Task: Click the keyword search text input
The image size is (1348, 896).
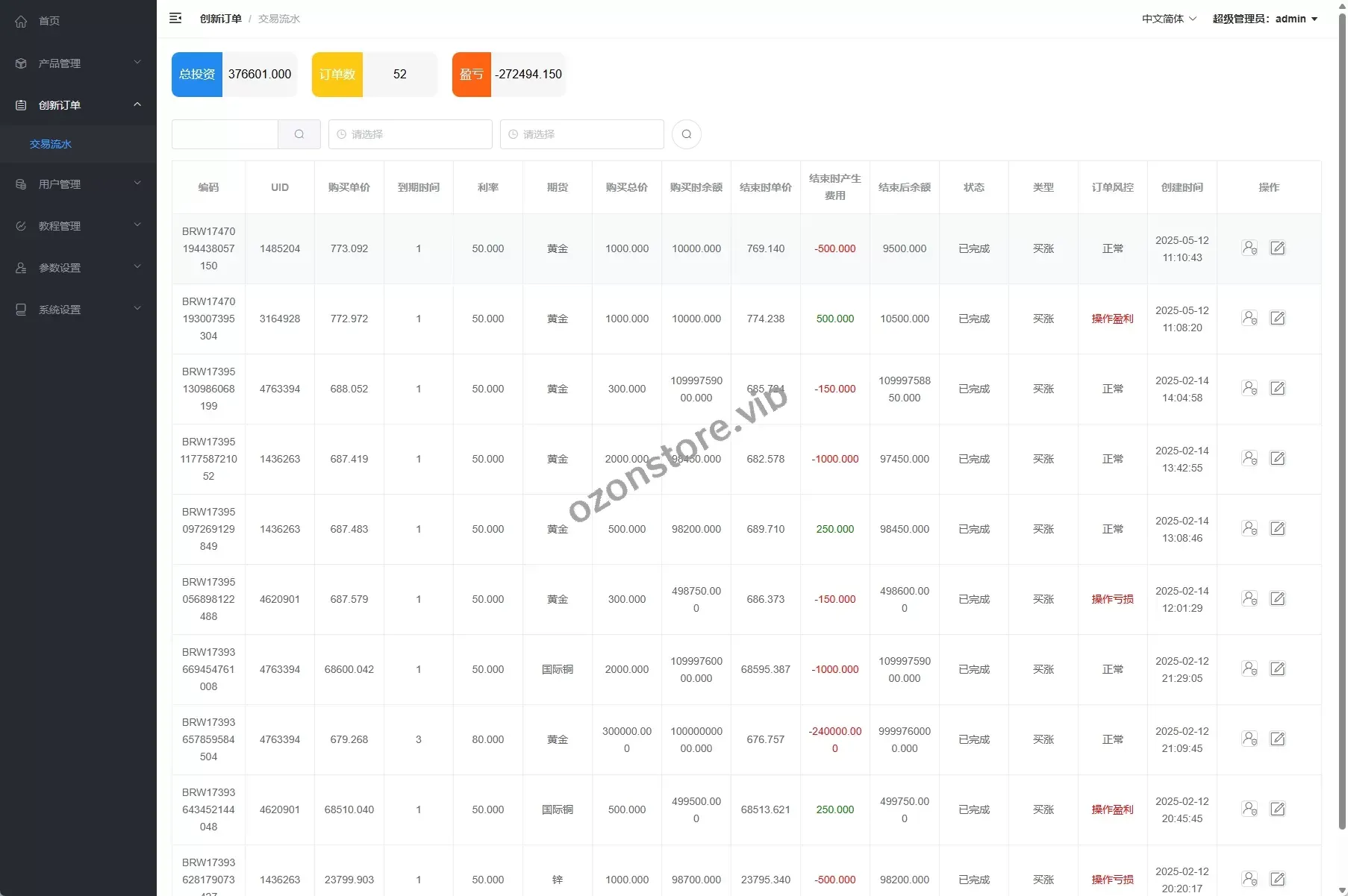Action: point(225,134)
